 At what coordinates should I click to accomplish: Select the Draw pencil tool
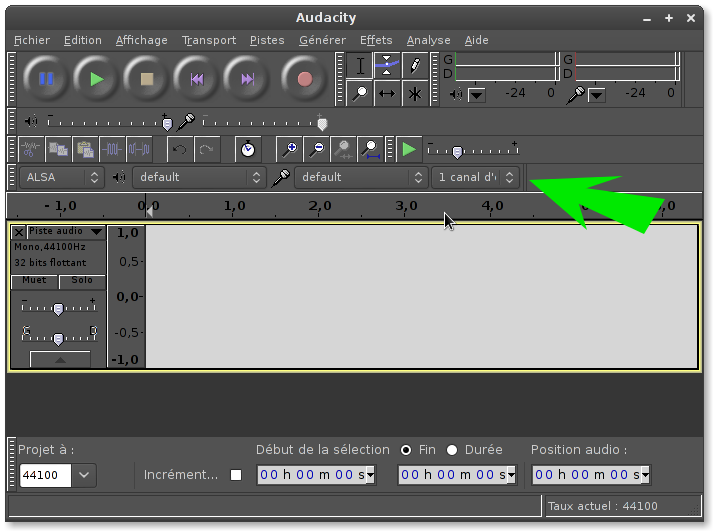click(x=415, y=66)
